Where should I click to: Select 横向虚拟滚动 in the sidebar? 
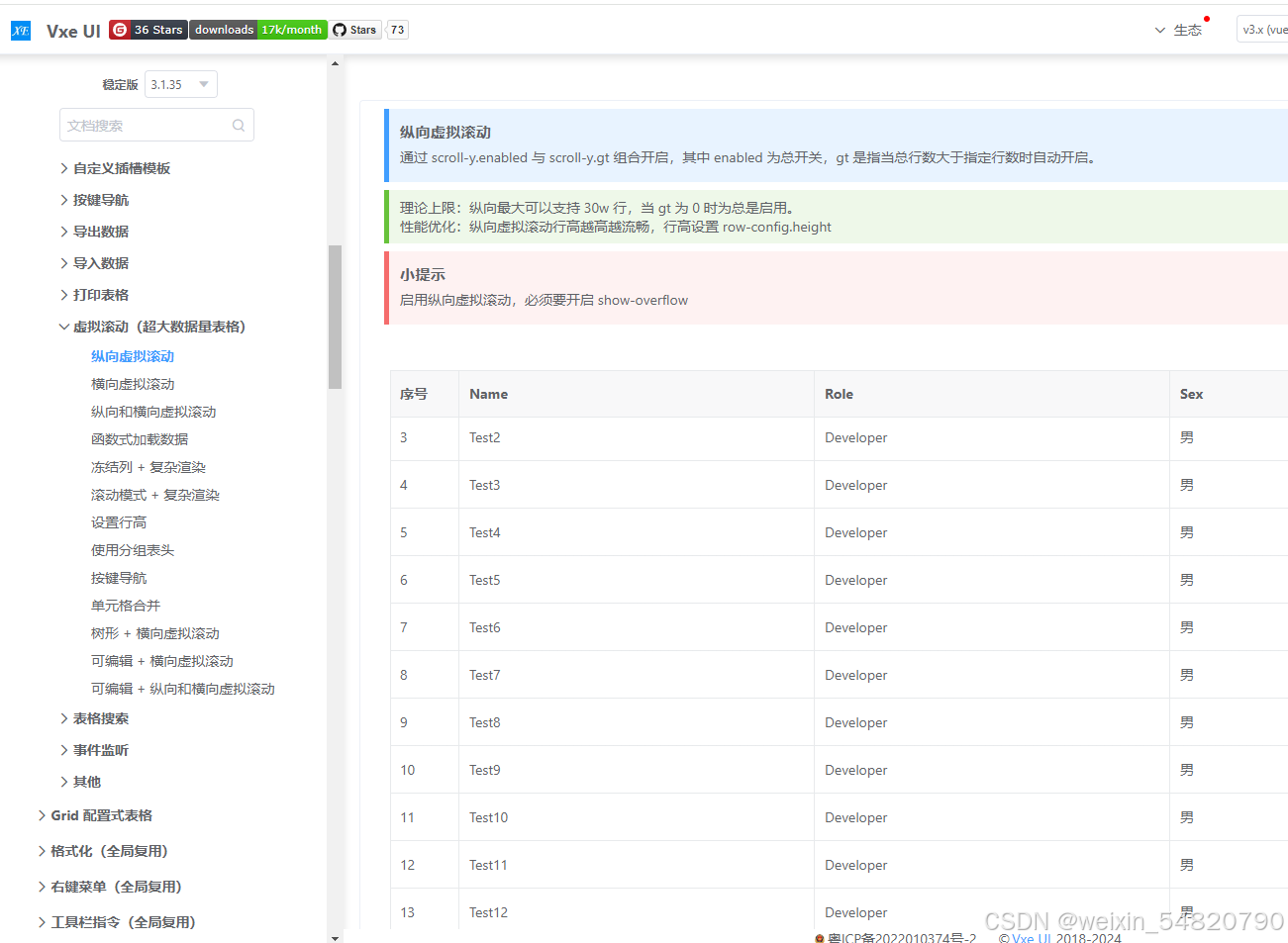(x=132, y=383)
